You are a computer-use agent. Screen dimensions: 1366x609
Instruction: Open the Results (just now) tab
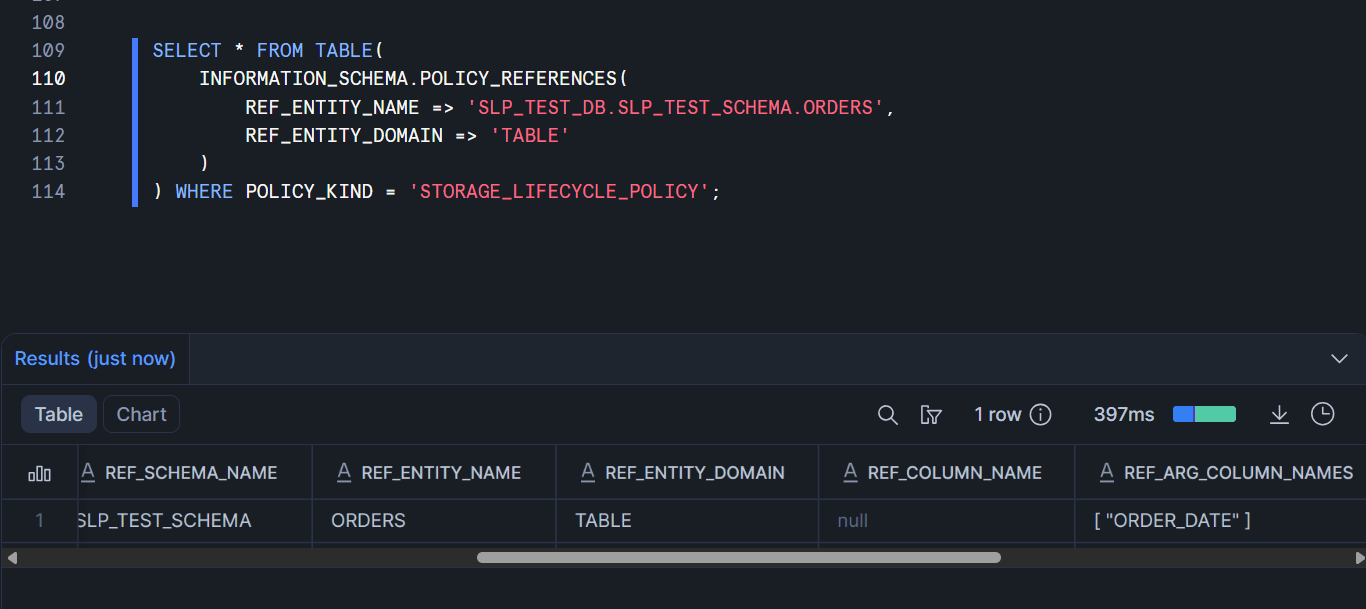tap(95, 359)
